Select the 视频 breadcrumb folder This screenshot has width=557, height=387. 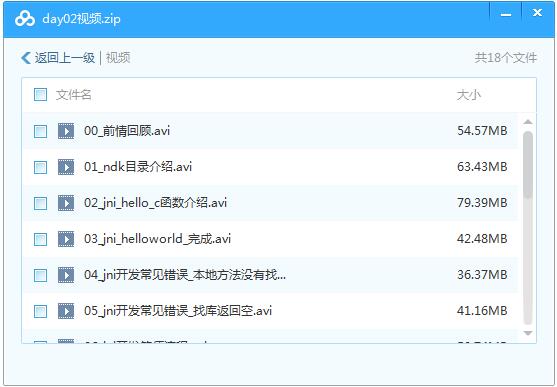tap(118, 58)
